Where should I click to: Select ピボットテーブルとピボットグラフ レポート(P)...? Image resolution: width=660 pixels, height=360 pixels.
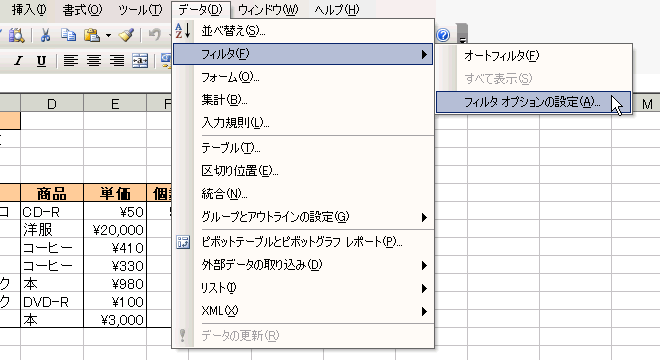(x=303, y=242)
